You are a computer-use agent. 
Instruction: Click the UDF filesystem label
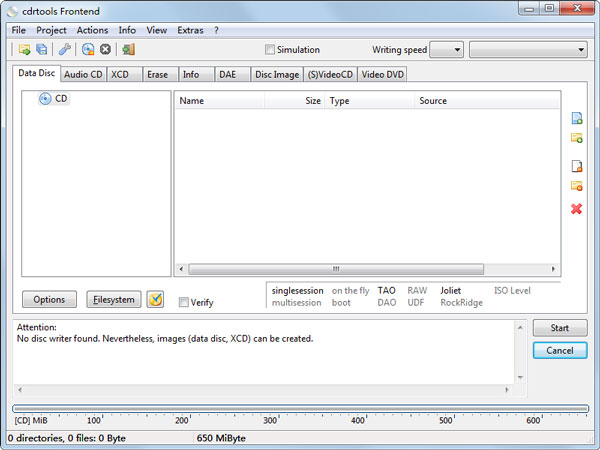(x=416, y=303)
